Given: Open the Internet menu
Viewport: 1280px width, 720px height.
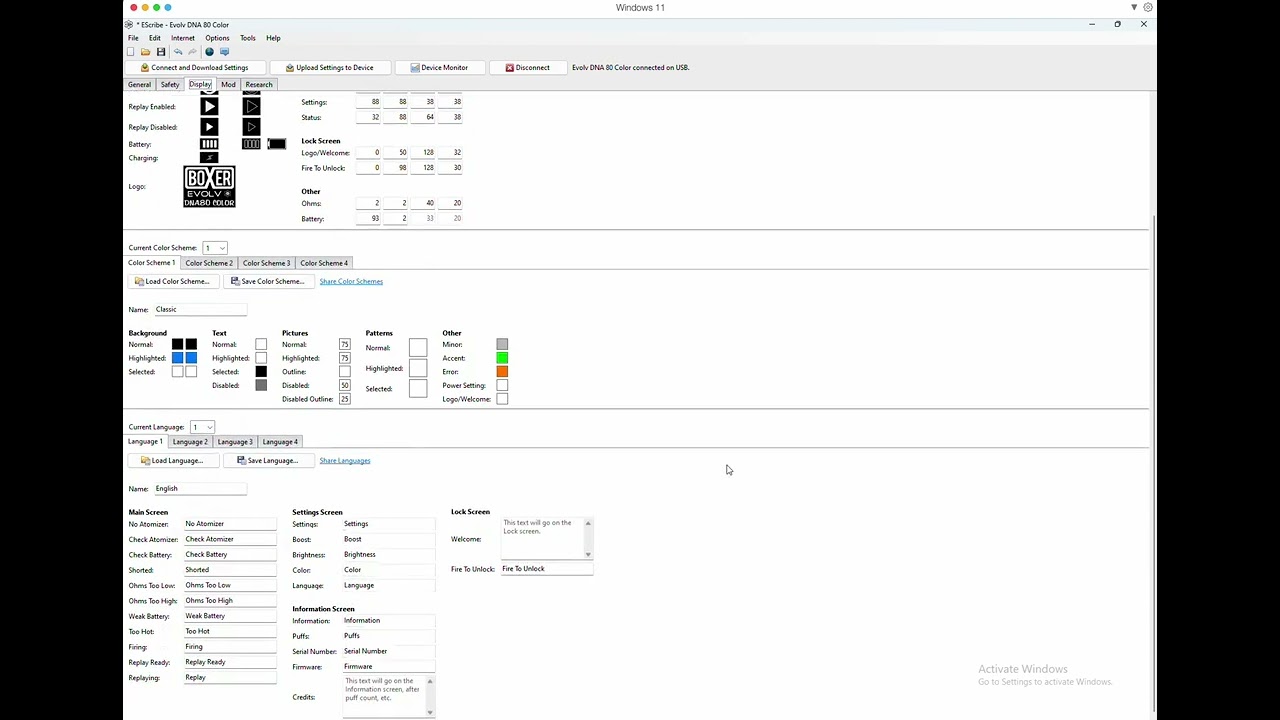Looking at the screenshot, I should (x=183, y=38).
